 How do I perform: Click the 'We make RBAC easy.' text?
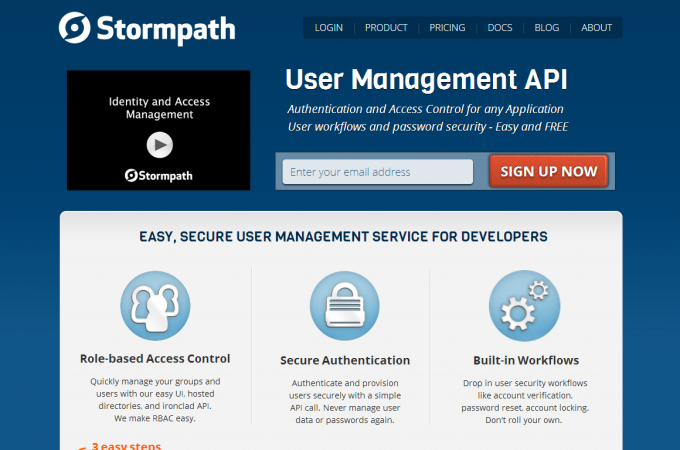tap(155, 418)
